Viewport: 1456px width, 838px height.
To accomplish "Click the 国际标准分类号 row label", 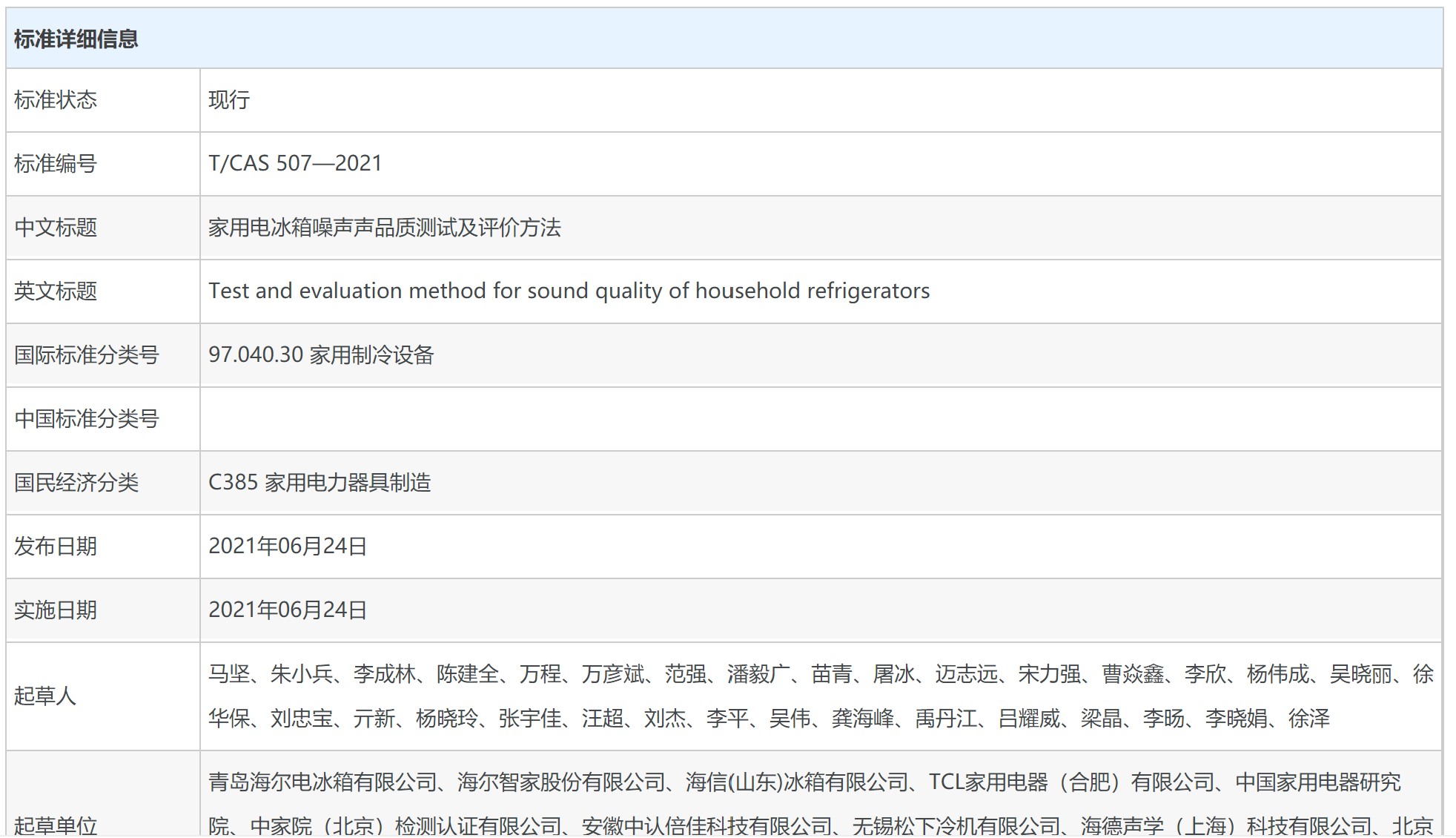I will click(87, 355).
